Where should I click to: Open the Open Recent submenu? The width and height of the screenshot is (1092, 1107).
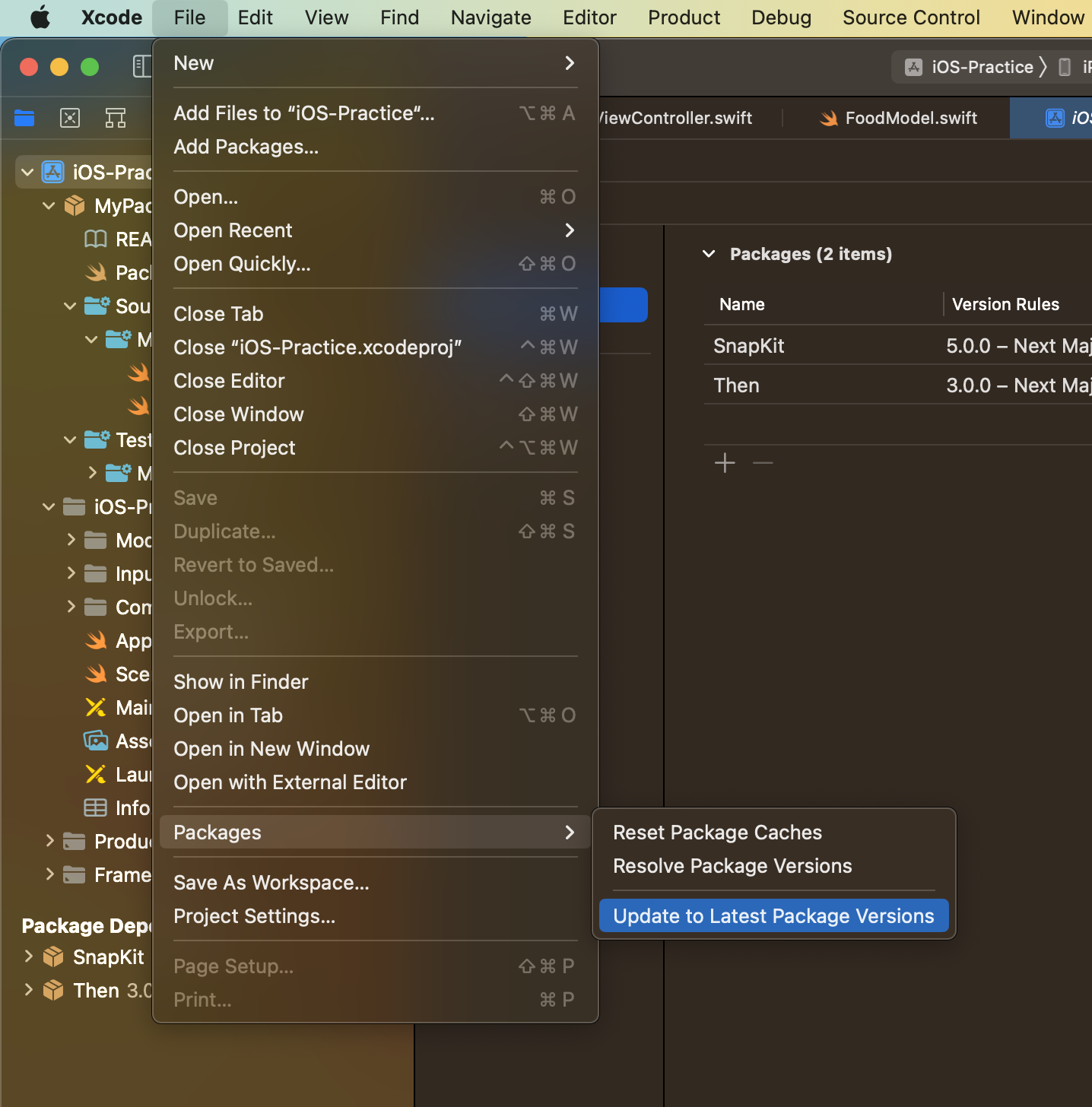pos(376,230)
